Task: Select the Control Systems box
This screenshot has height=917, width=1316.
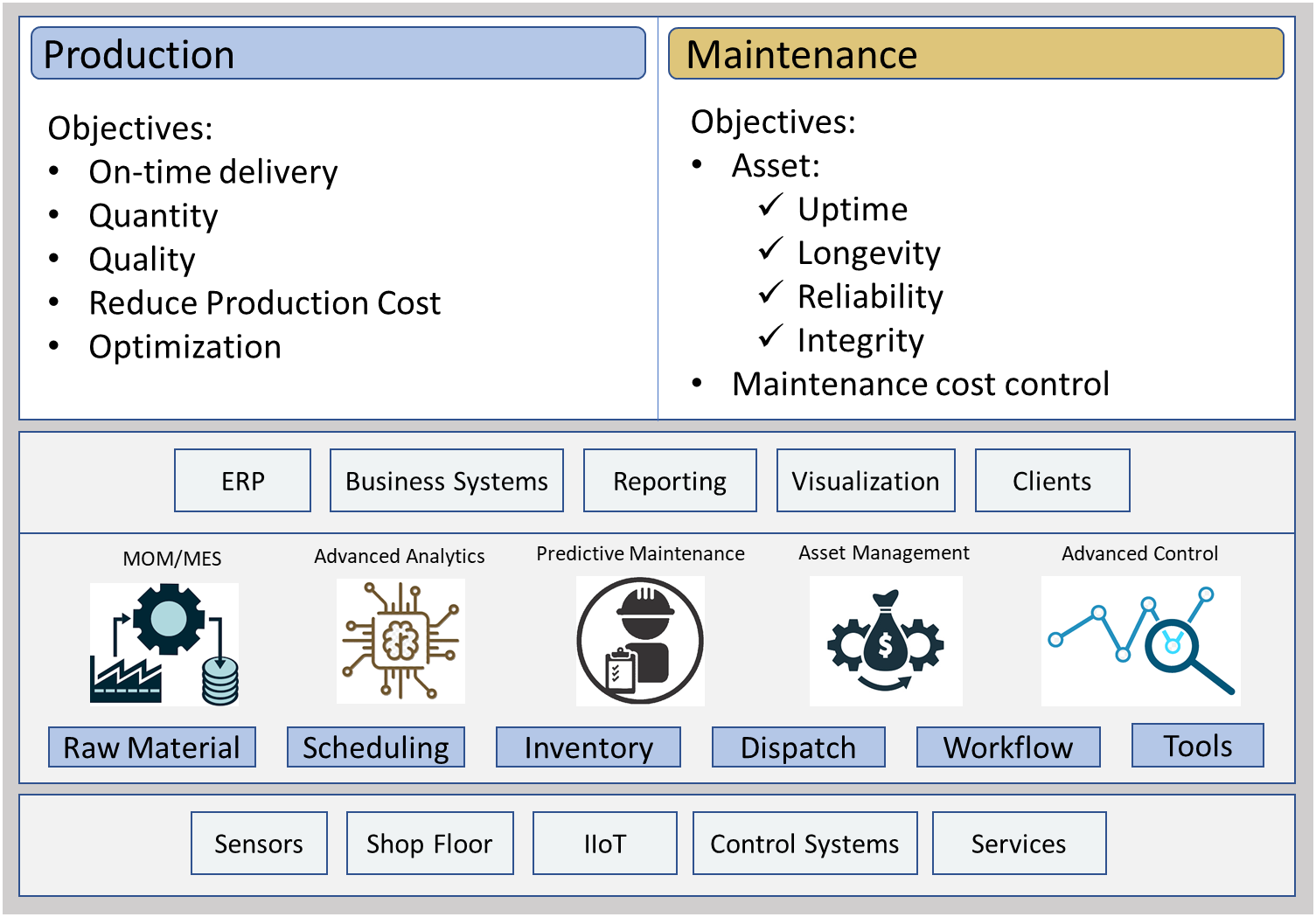Action: tap(804, 844)
